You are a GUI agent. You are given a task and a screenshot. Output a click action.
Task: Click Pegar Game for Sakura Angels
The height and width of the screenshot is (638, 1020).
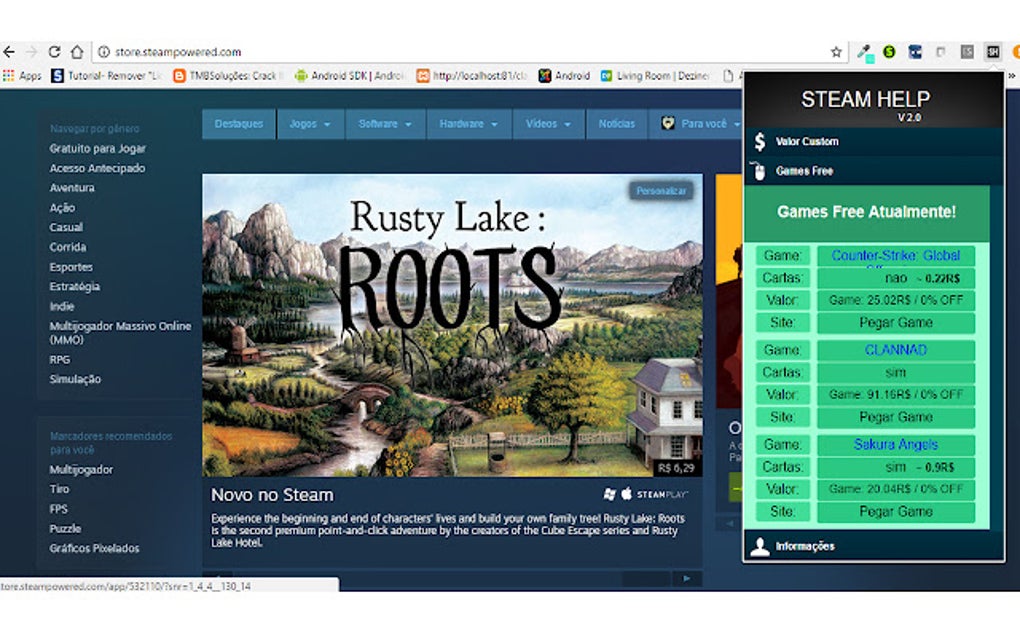[896, 512]
